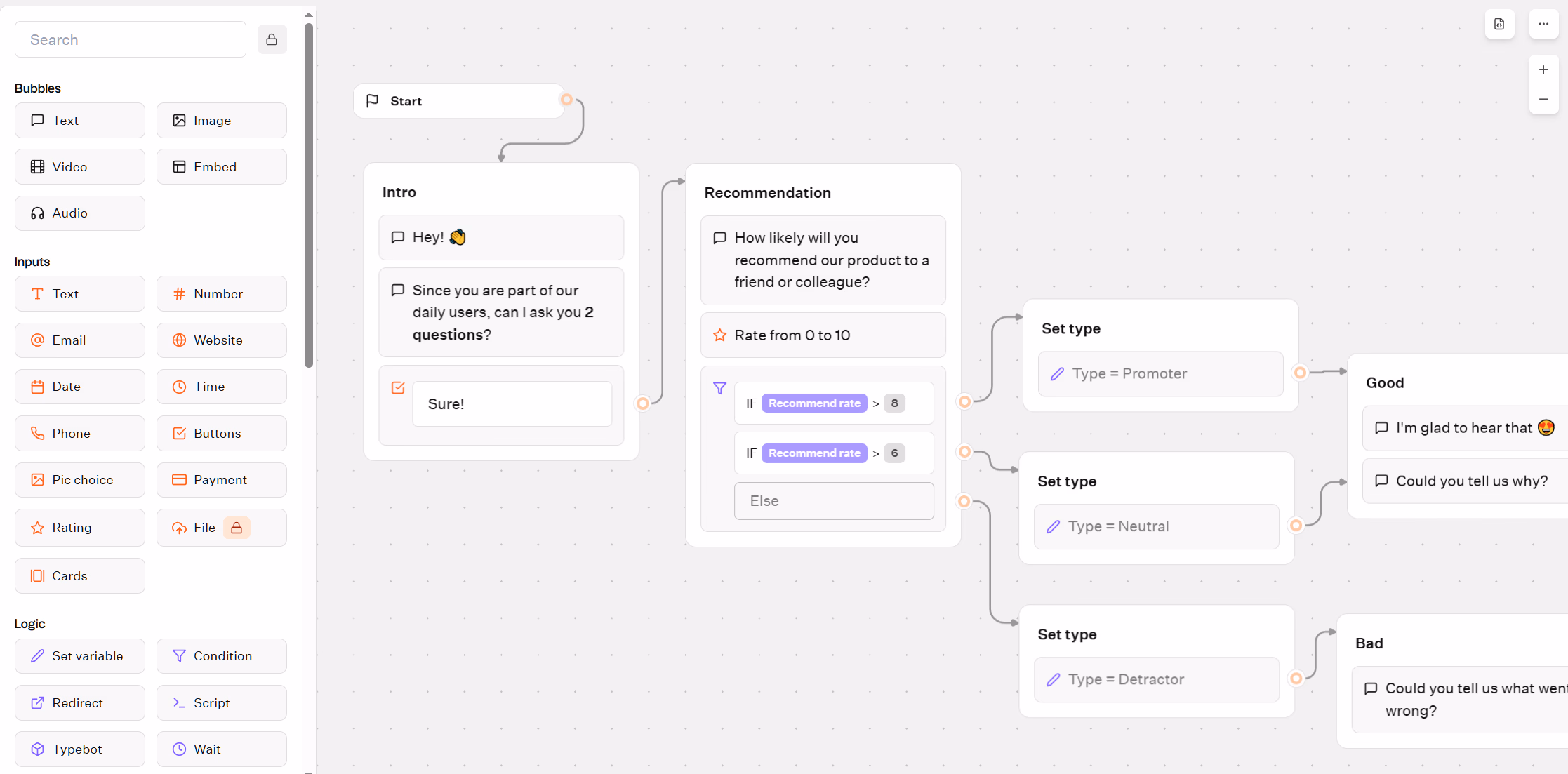Select the Website input block
The image size is (1568, 774).
(x=222, y=340)
